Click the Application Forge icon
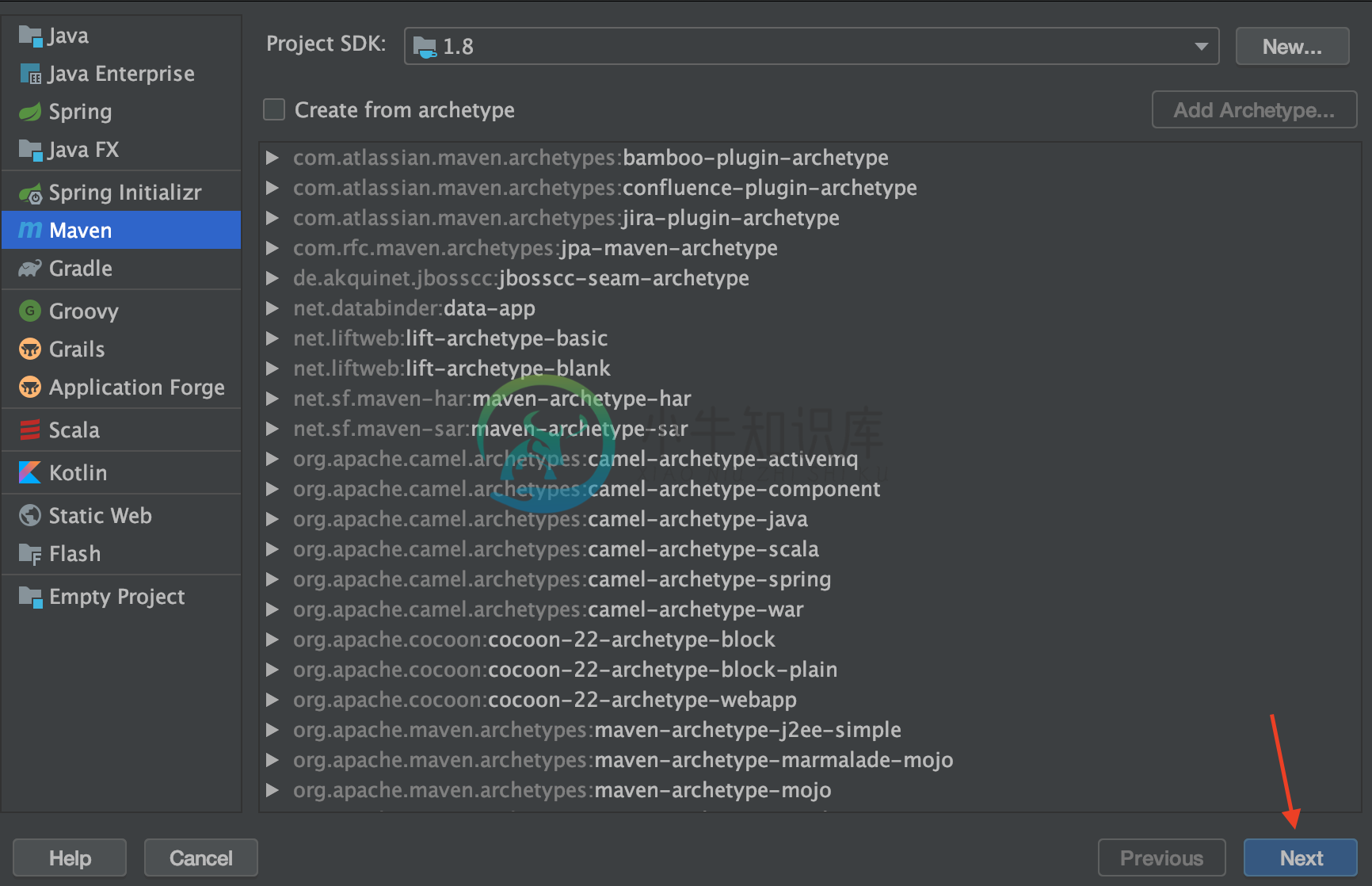The height and width of the screenshot is (886, 1372). click(x=30, y=387)
